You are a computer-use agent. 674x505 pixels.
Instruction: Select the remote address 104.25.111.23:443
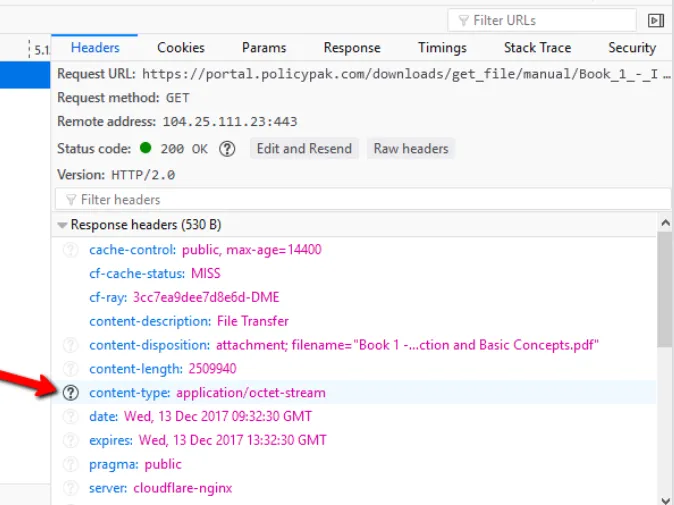(x=230, y=122)
